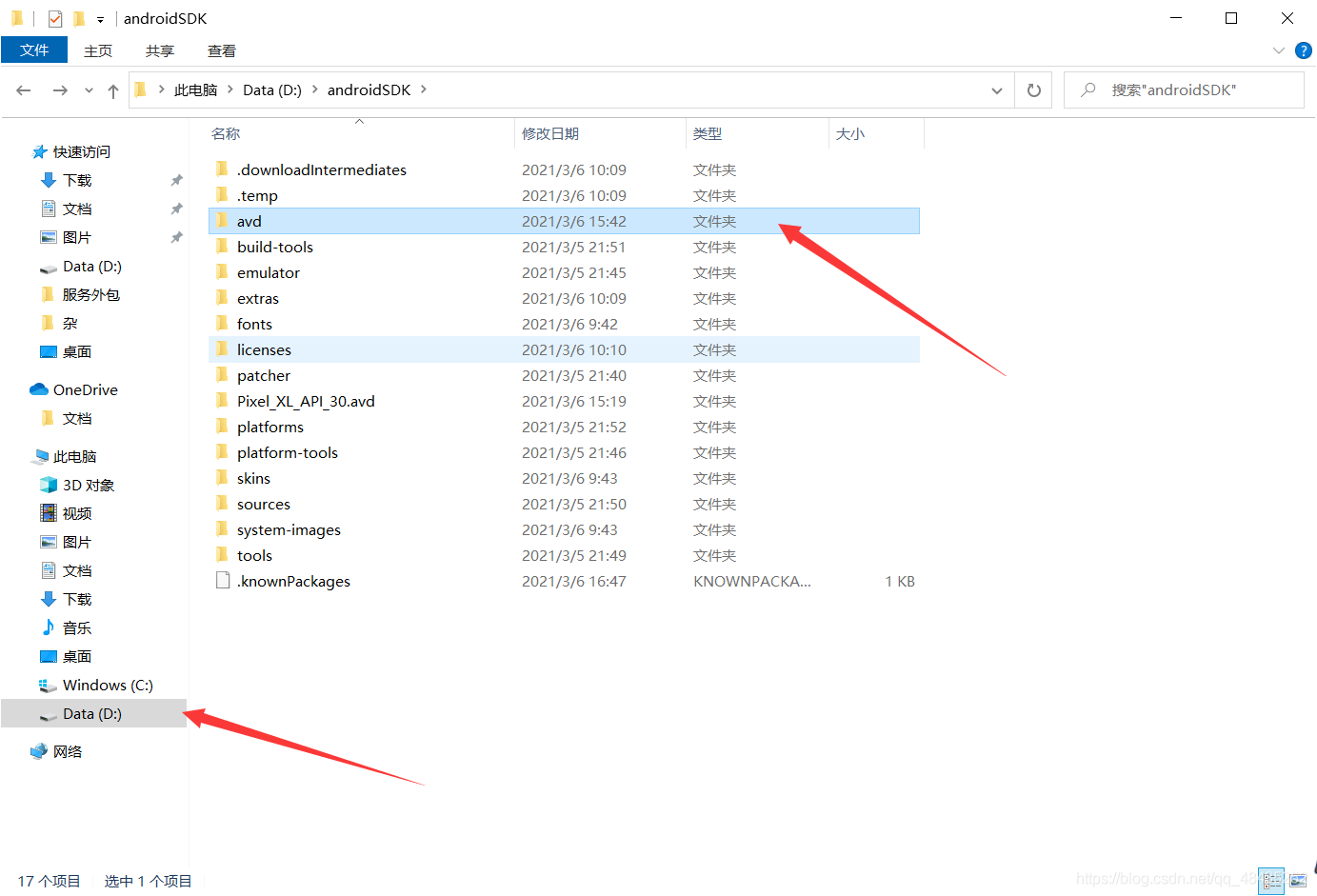
Task: Refresh the androidSDK folder view
Action: tap(1033, 90)
